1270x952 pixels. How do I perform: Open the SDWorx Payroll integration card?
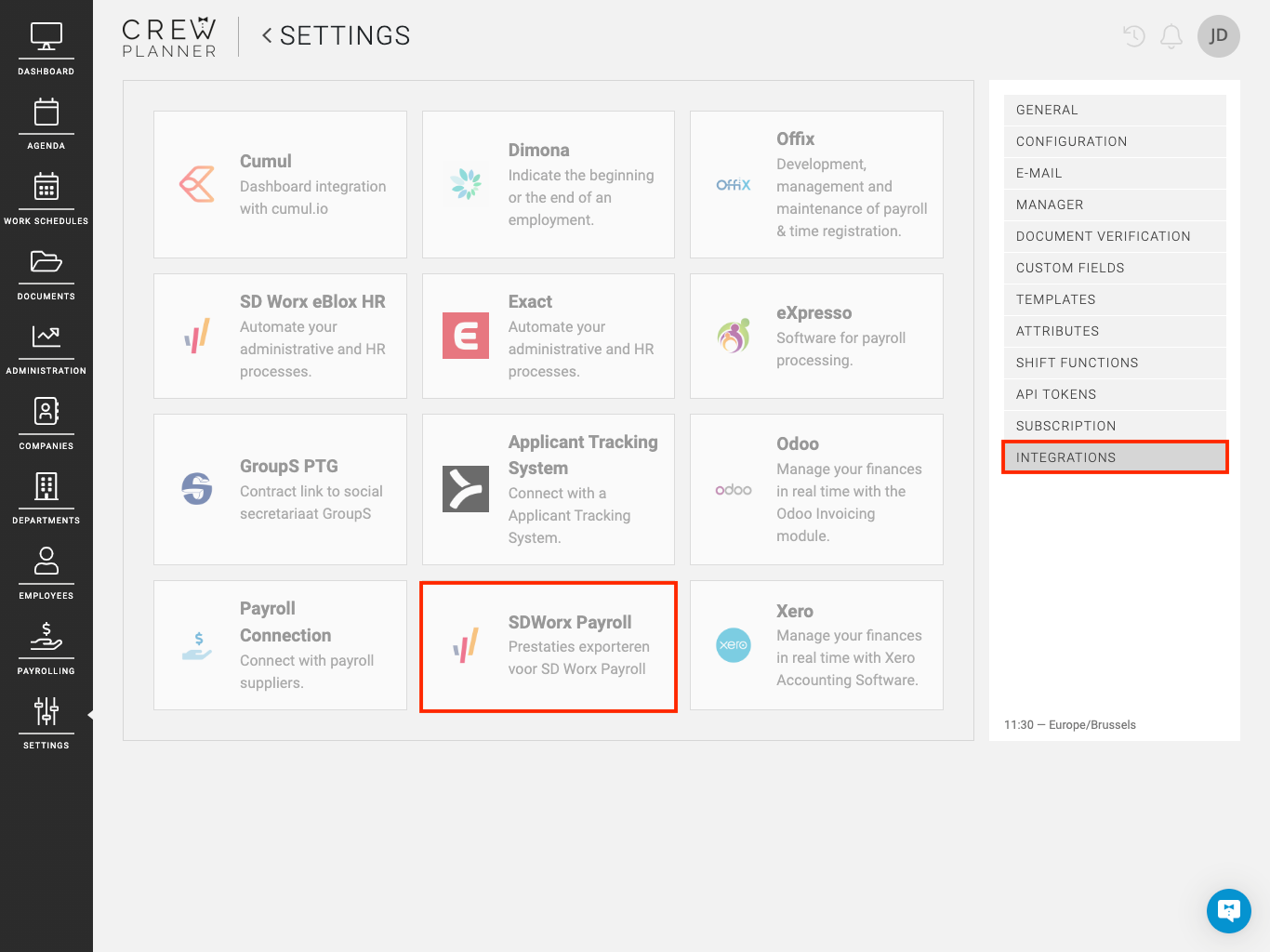[549, 646]
